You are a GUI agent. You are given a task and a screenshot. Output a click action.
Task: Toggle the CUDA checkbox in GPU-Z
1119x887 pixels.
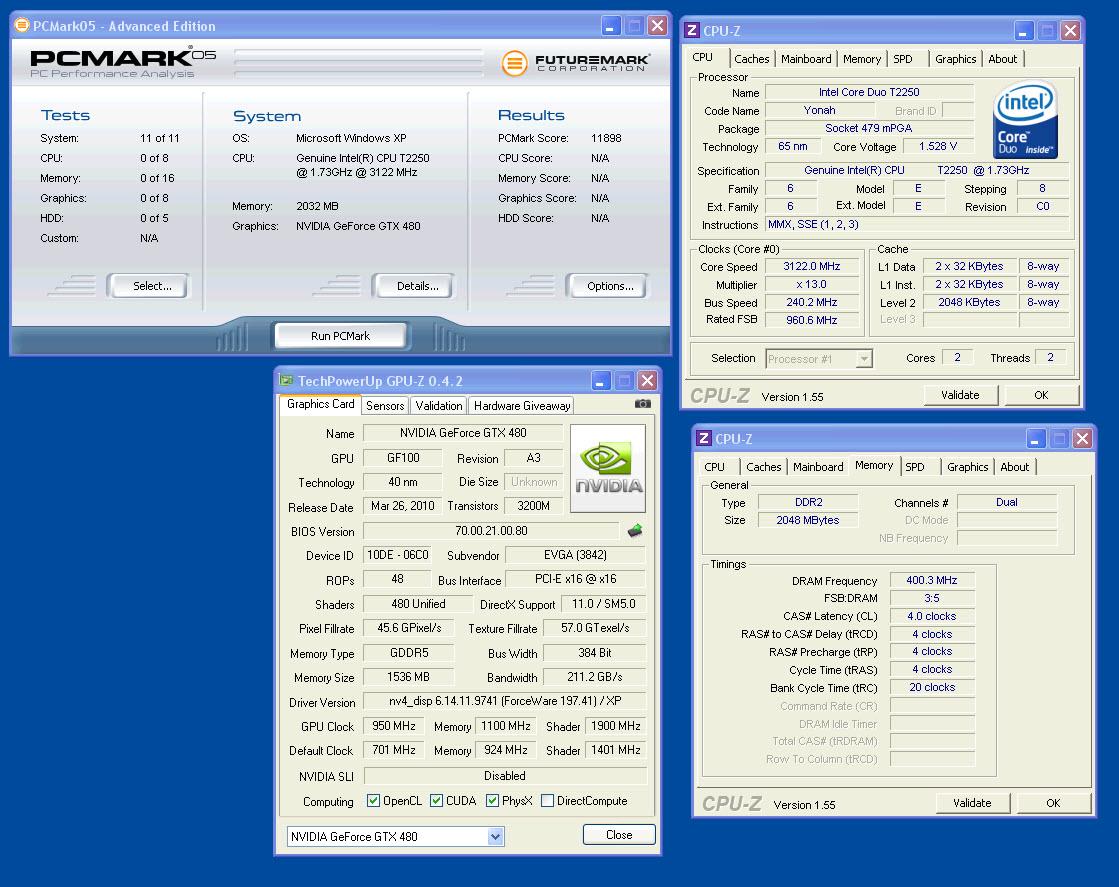point(436,801)
